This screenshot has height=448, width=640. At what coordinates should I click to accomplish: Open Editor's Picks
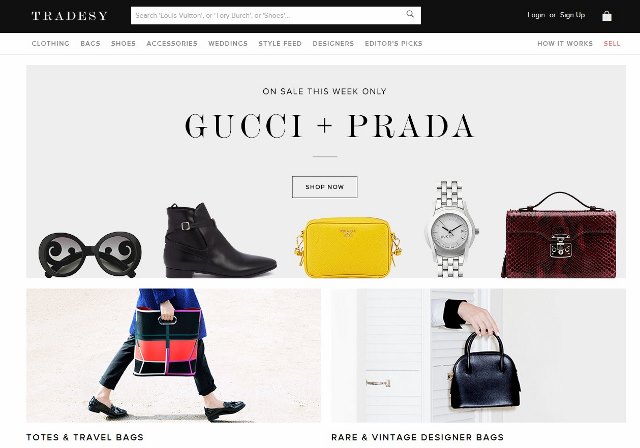pyautogui.click(x=393, y=44)
